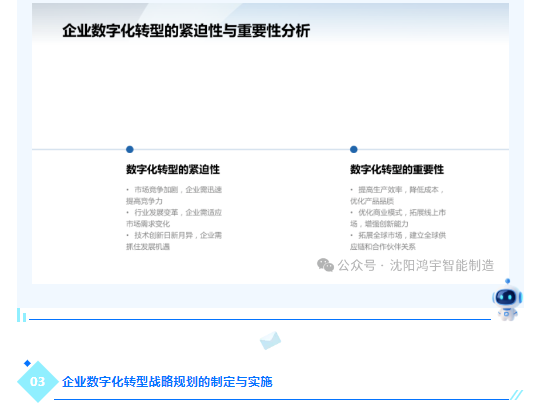Click the bullet about 技术创新日新月异

174,241
